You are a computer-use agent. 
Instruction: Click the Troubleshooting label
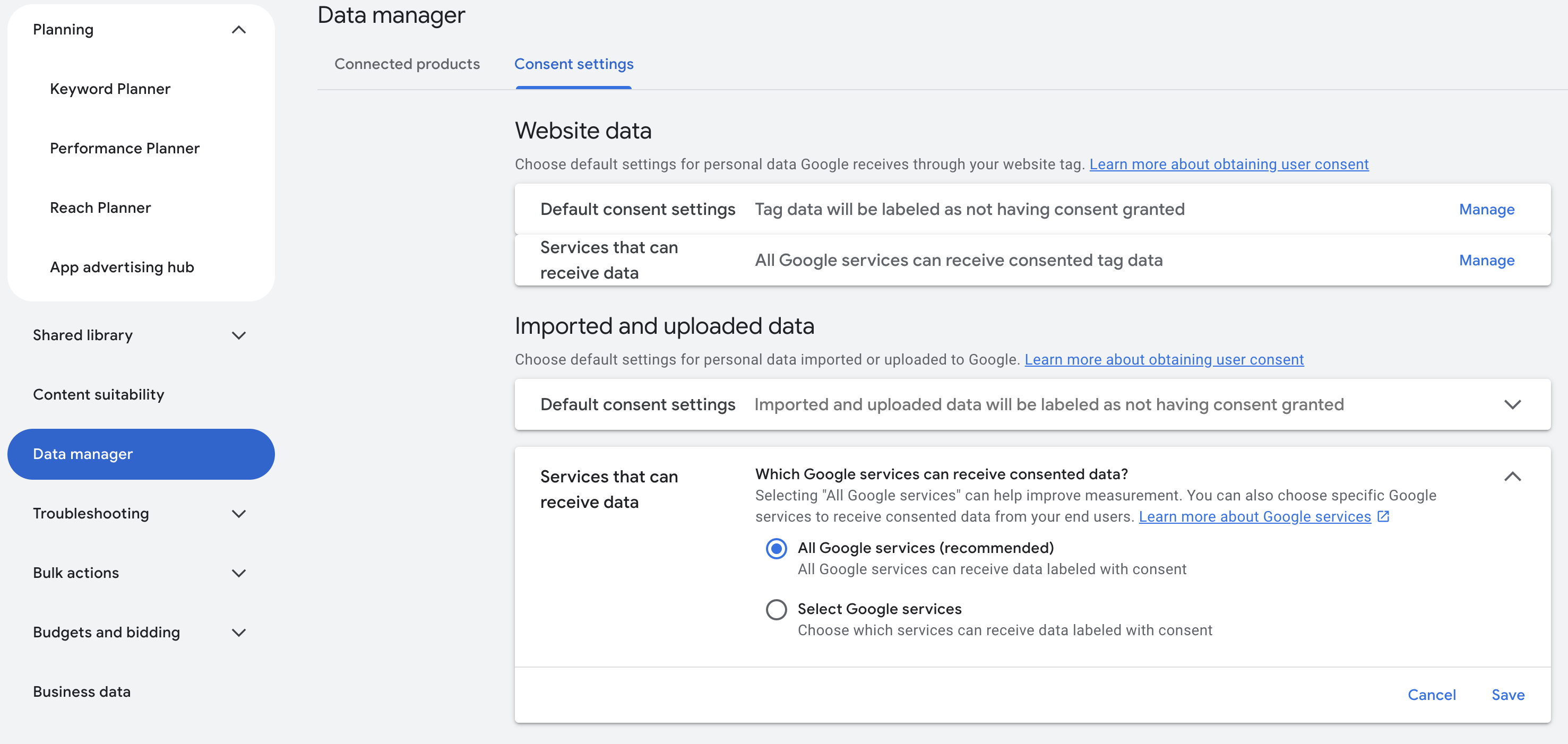point(91,514)
